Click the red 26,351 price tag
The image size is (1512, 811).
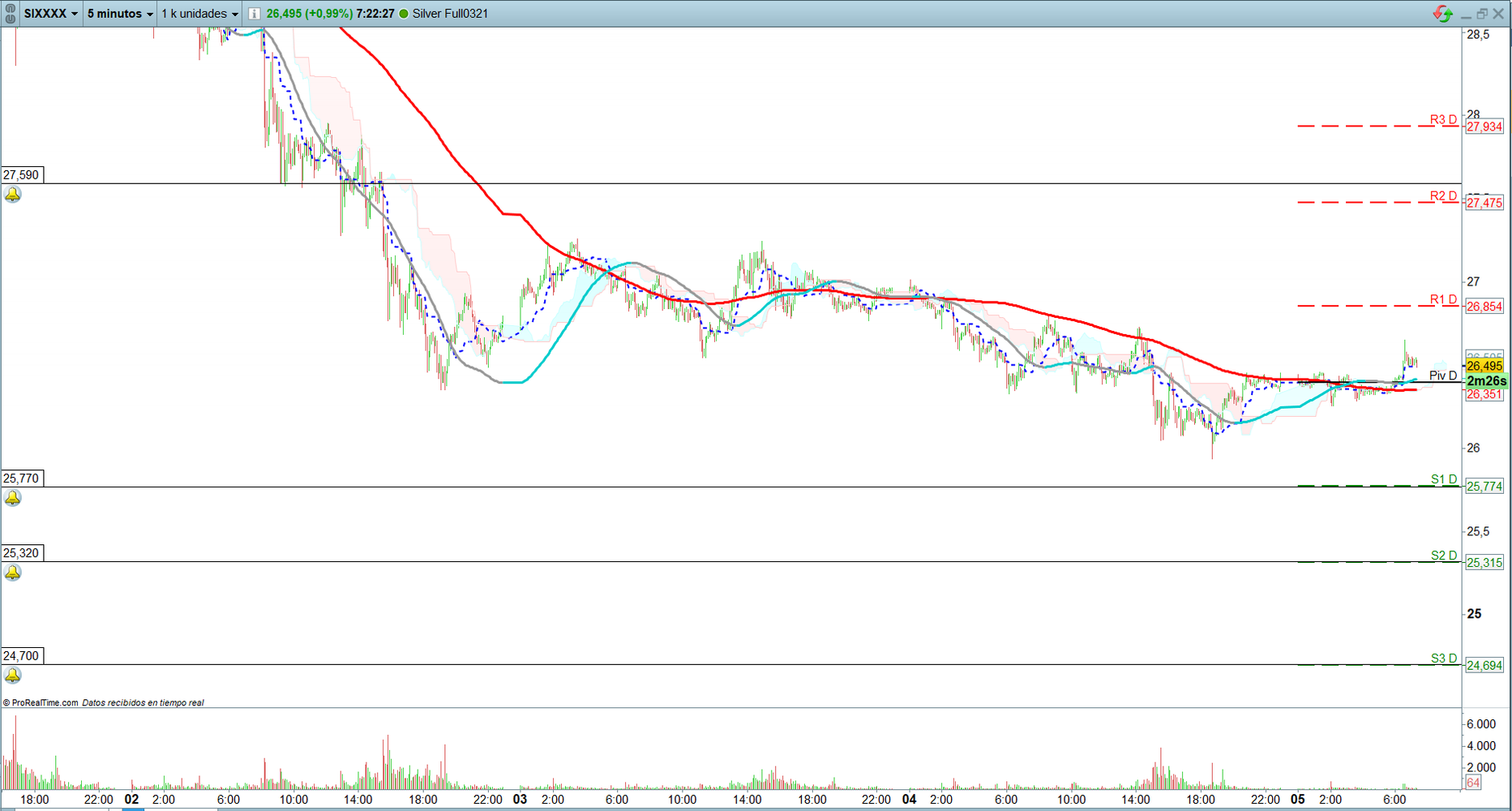pyautogui.click(x=1484, y=395)
